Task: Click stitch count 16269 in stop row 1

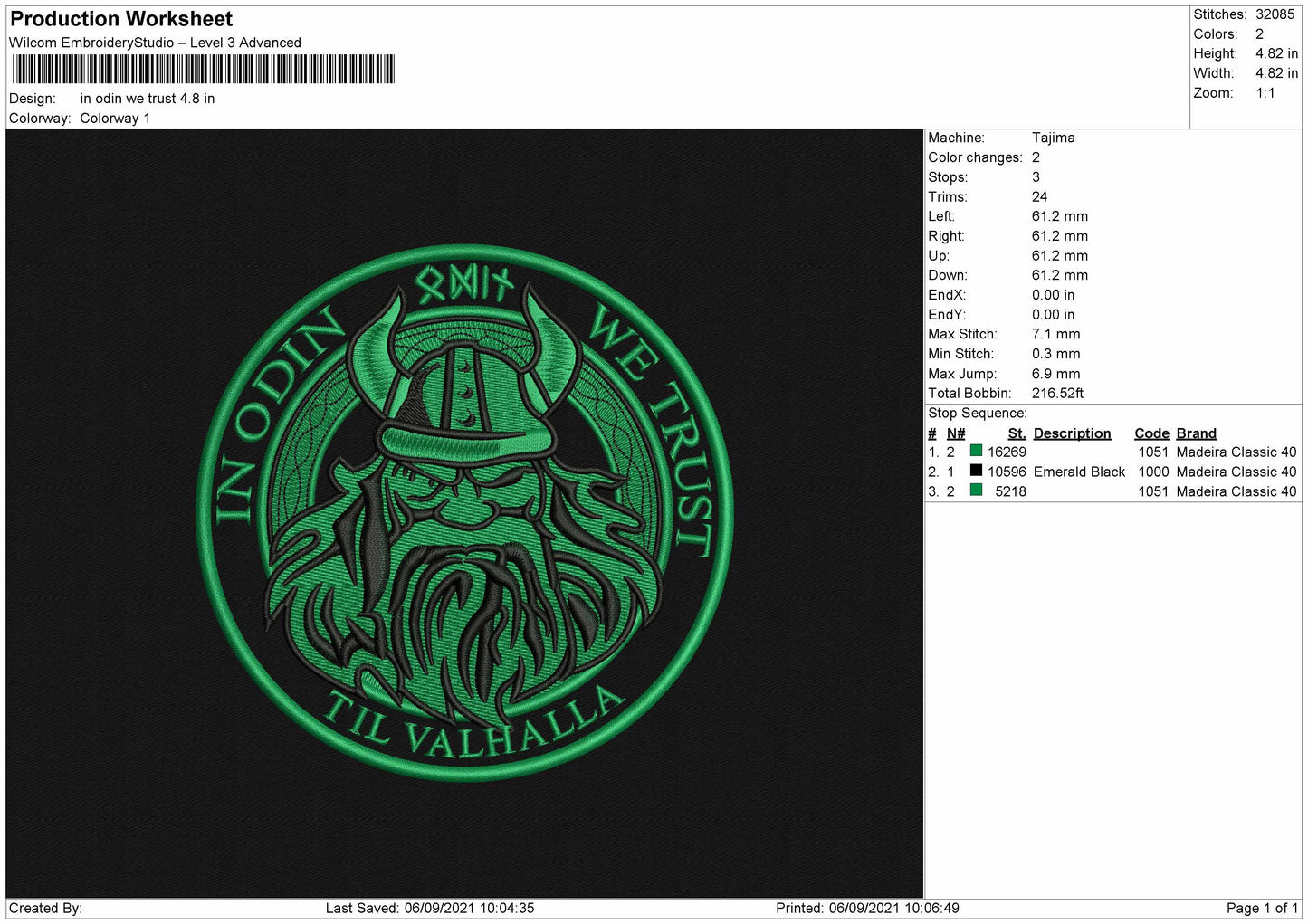Action: (1007, 452)
